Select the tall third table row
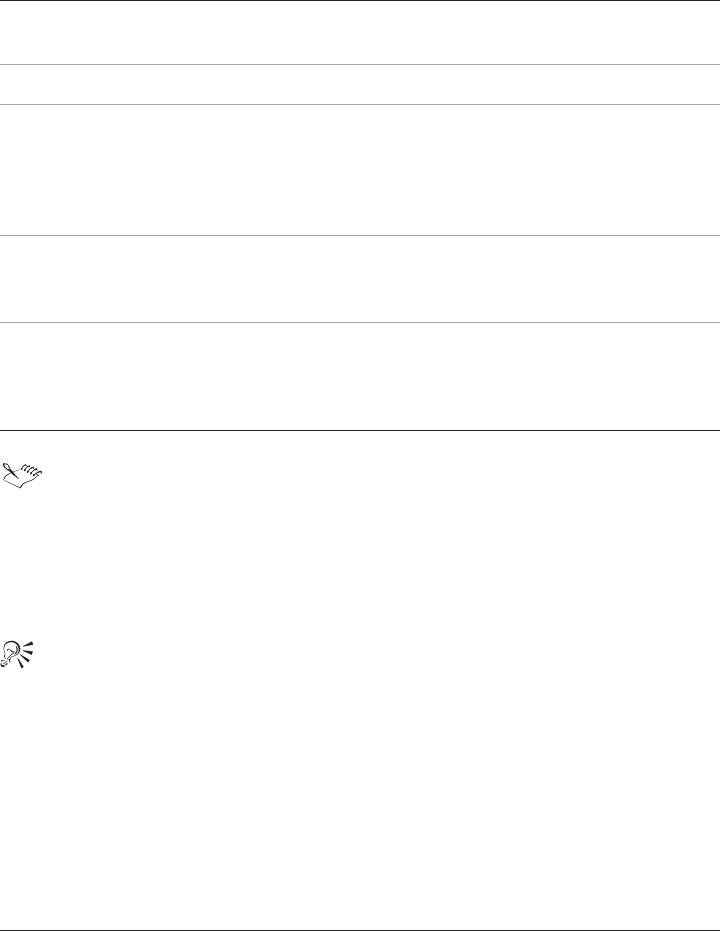 (360, 170)
